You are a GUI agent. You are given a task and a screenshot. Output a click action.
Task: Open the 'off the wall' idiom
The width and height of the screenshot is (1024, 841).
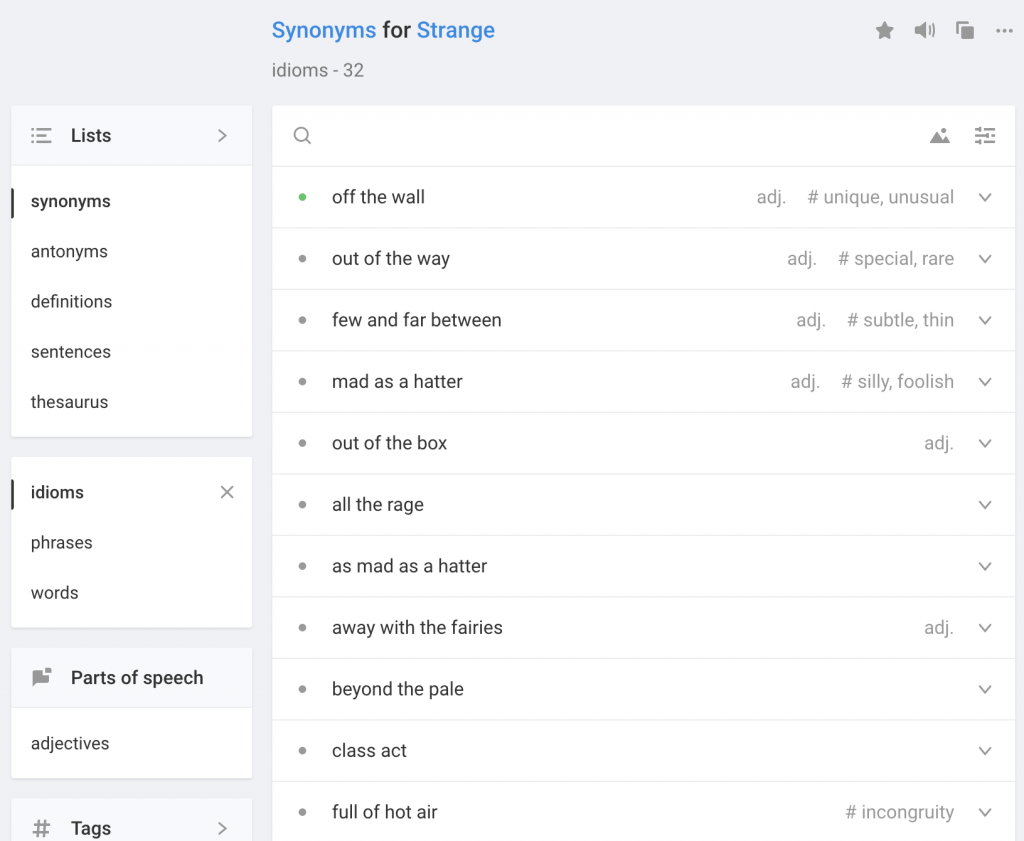pyautogui.click(x=378, y=197)
